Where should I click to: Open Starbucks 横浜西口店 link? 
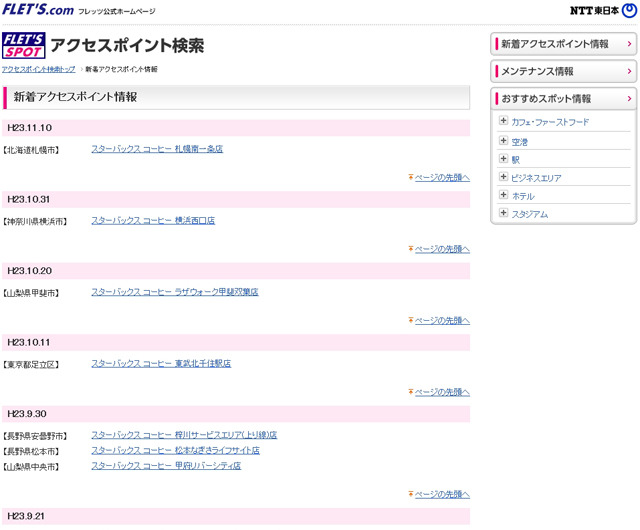tap(153, 220)
